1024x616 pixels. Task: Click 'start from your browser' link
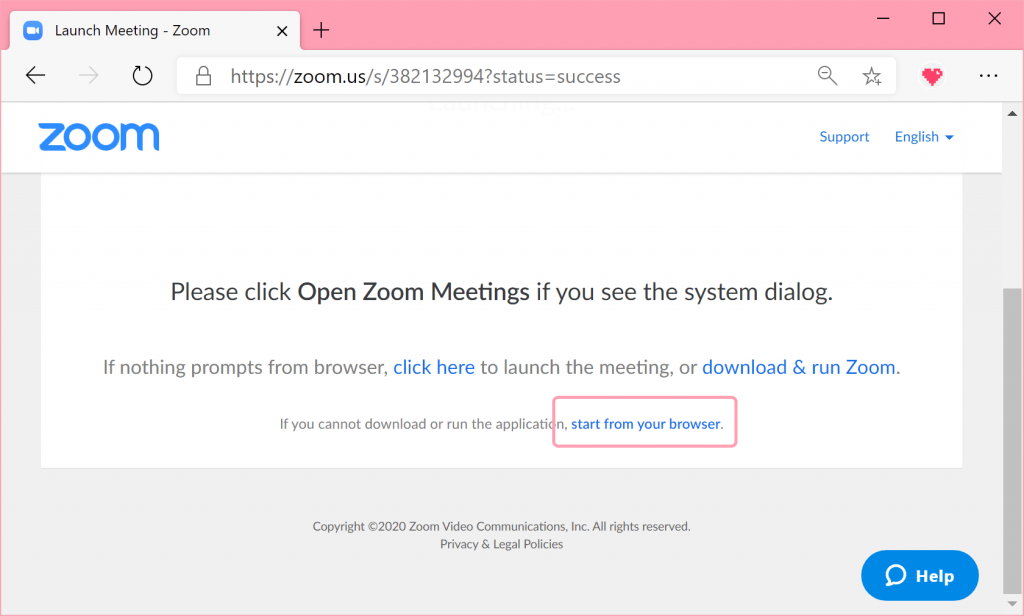[x=645, y=424]
